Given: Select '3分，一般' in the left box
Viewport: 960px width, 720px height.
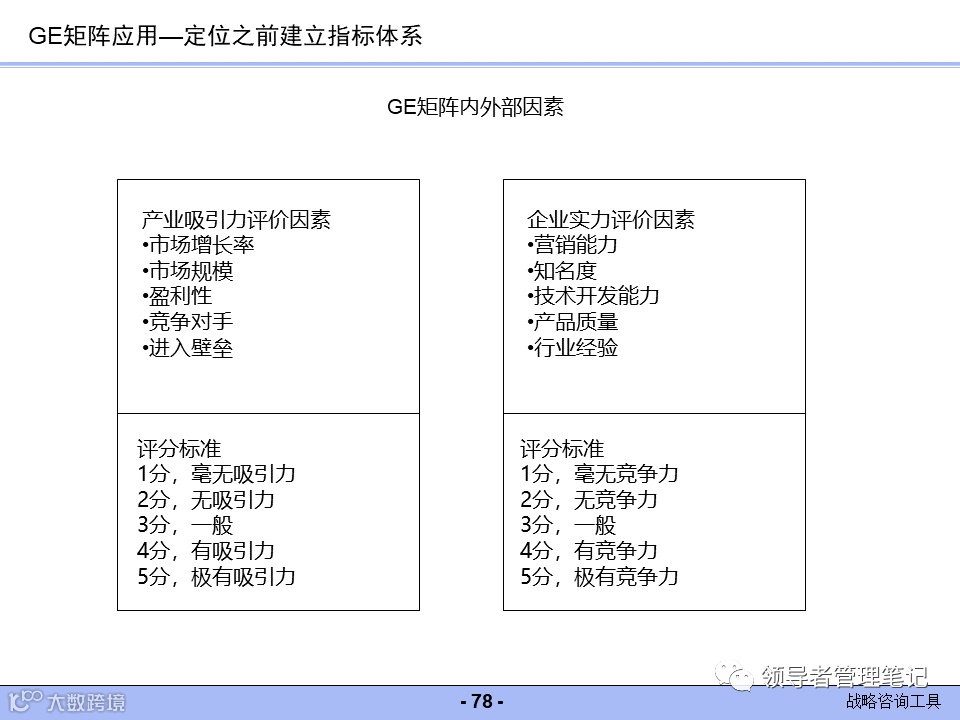Looking at the screenshot, I should click(185, 525).
